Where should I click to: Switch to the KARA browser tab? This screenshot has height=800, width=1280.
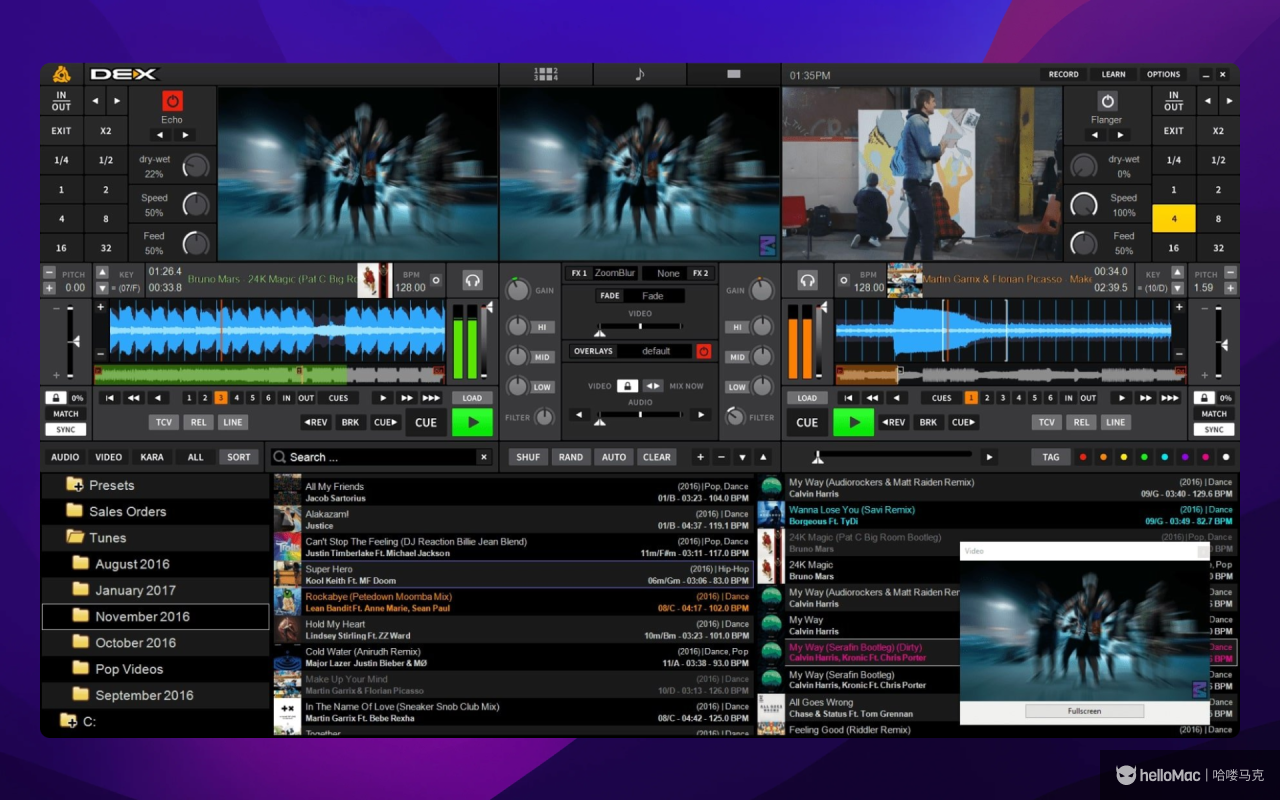coord(152,457)
